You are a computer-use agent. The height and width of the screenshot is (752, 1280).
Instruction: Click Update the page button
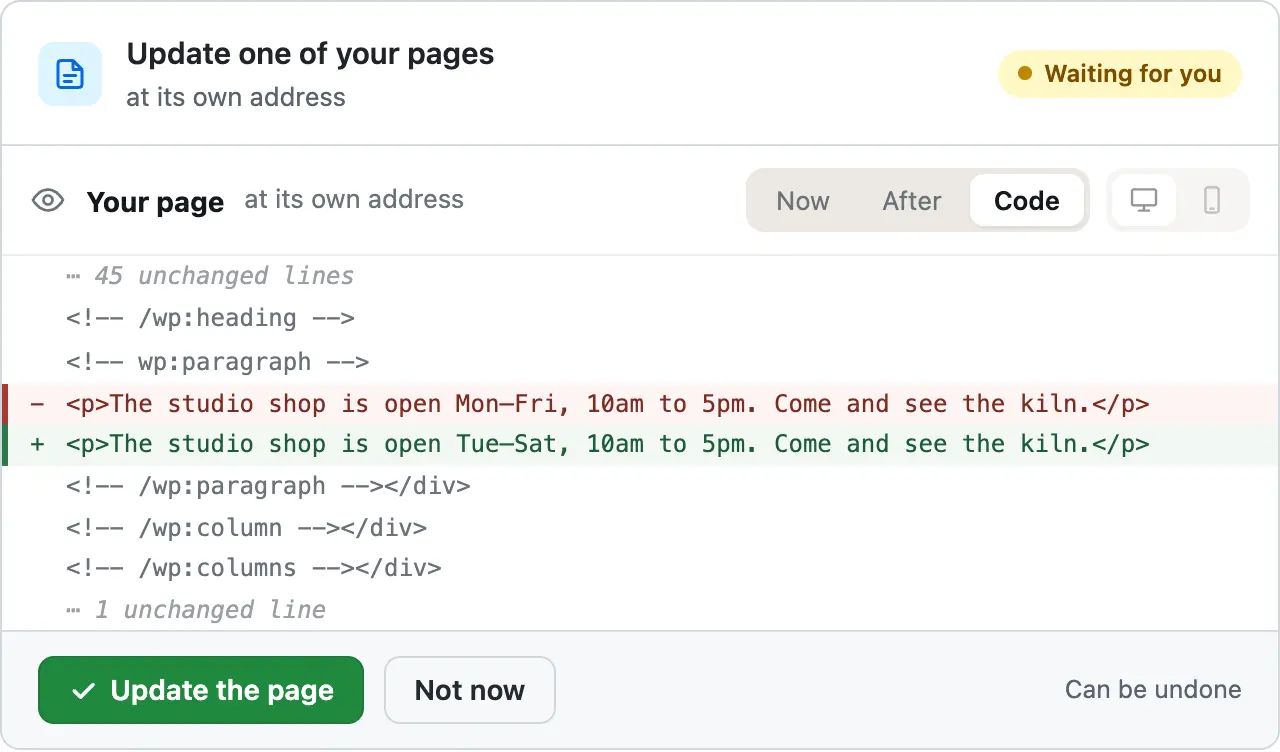(x=201, y=690)
